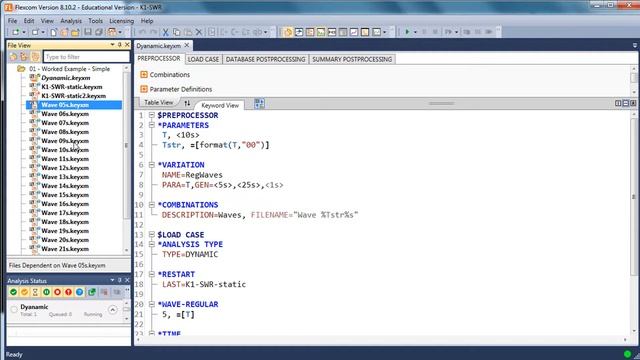Viewport: 640px width, 360px height.
Task: Toggle the green paused analyses filter
Action: pyautogui.click(x=47, y=292)
